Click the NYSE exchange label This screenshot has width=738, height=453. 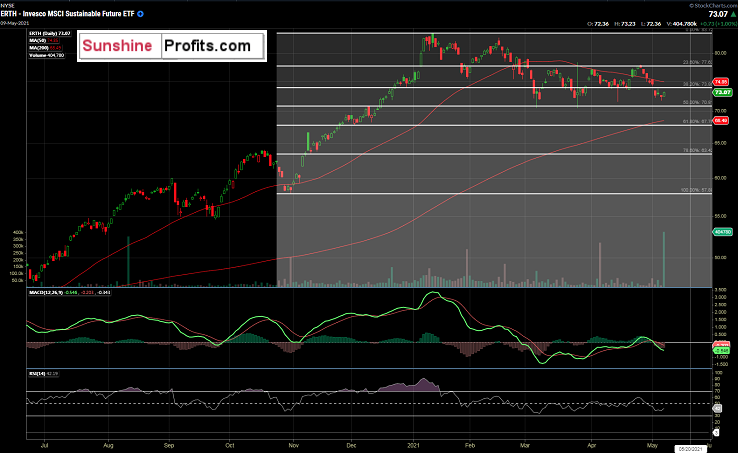pyautogui.click(x=7, y=6)
